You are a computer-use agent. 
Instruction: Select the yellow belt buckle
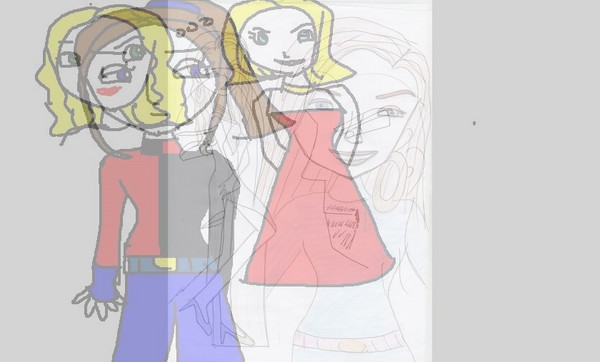click(165, 264)
